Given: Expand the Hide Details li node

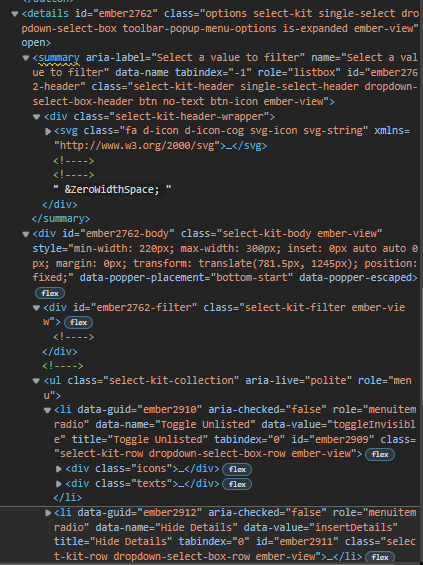Looking at the screenshot, I should 48,513.
